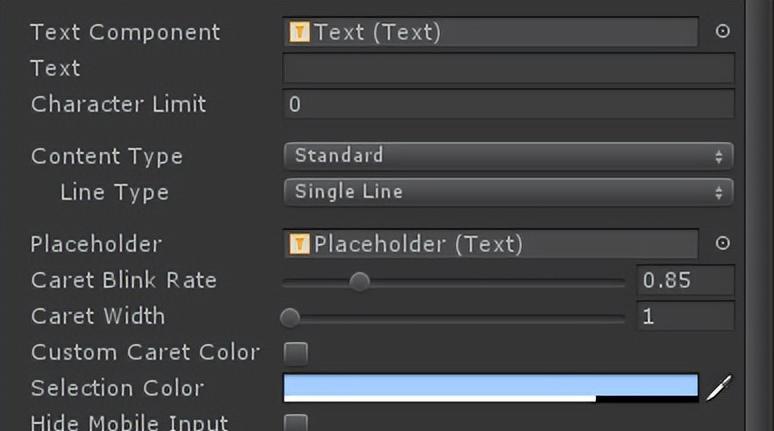This screenshot has height=431, width=774.
Task: Open Line Type dropdown showing Single Line
Action: tap(508, 192)
